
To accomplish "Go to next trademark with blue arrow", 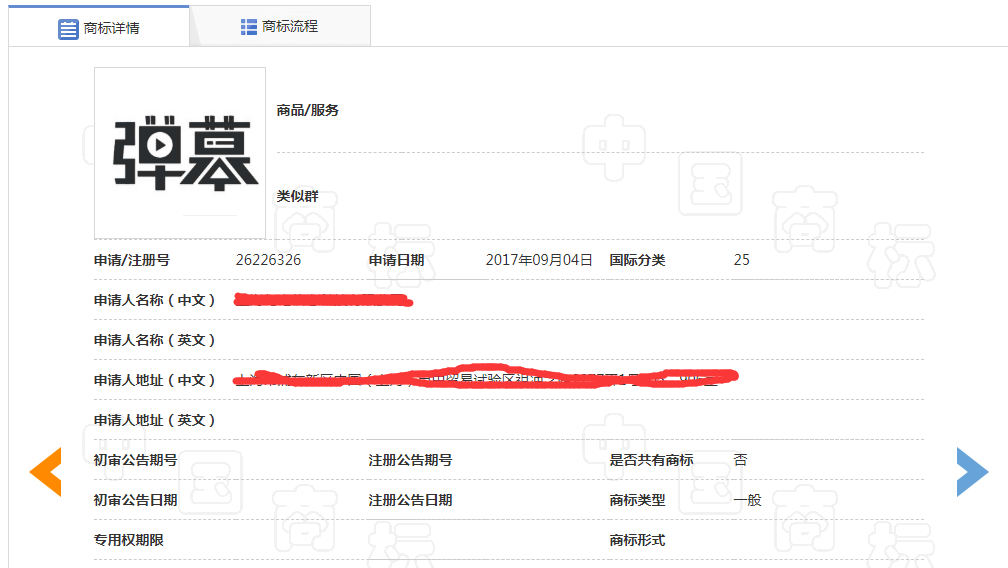I will click(971, 472).
